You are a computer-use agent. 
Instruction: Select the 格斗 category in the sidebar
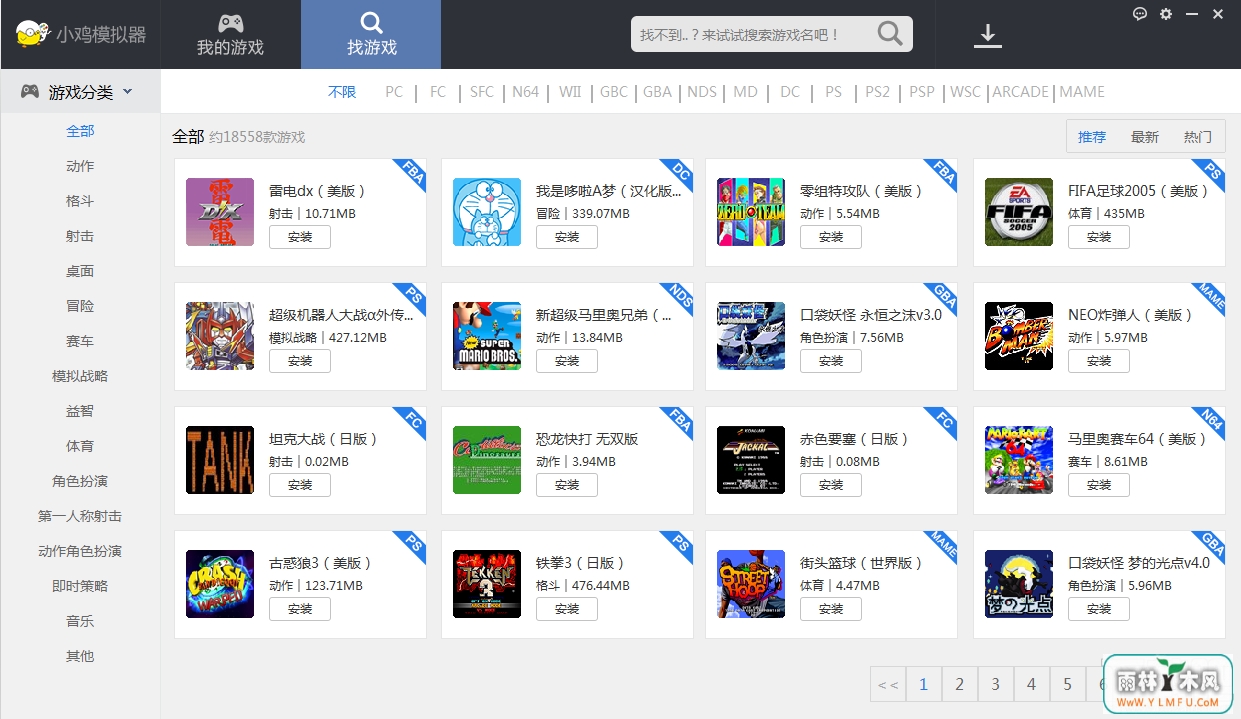point(80,201)
